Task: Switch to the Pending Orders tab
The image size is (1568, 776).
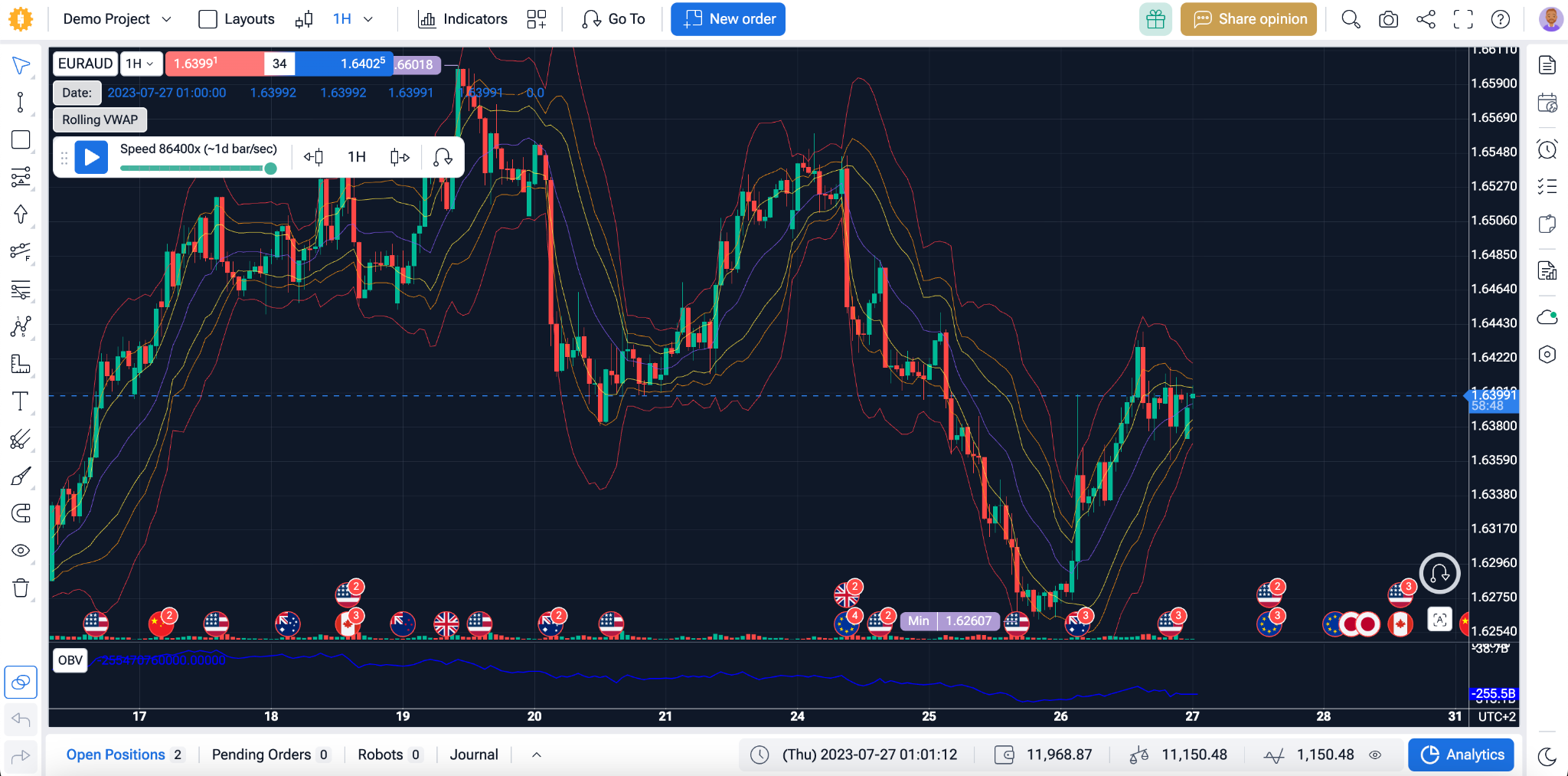Action: (270, 755)
